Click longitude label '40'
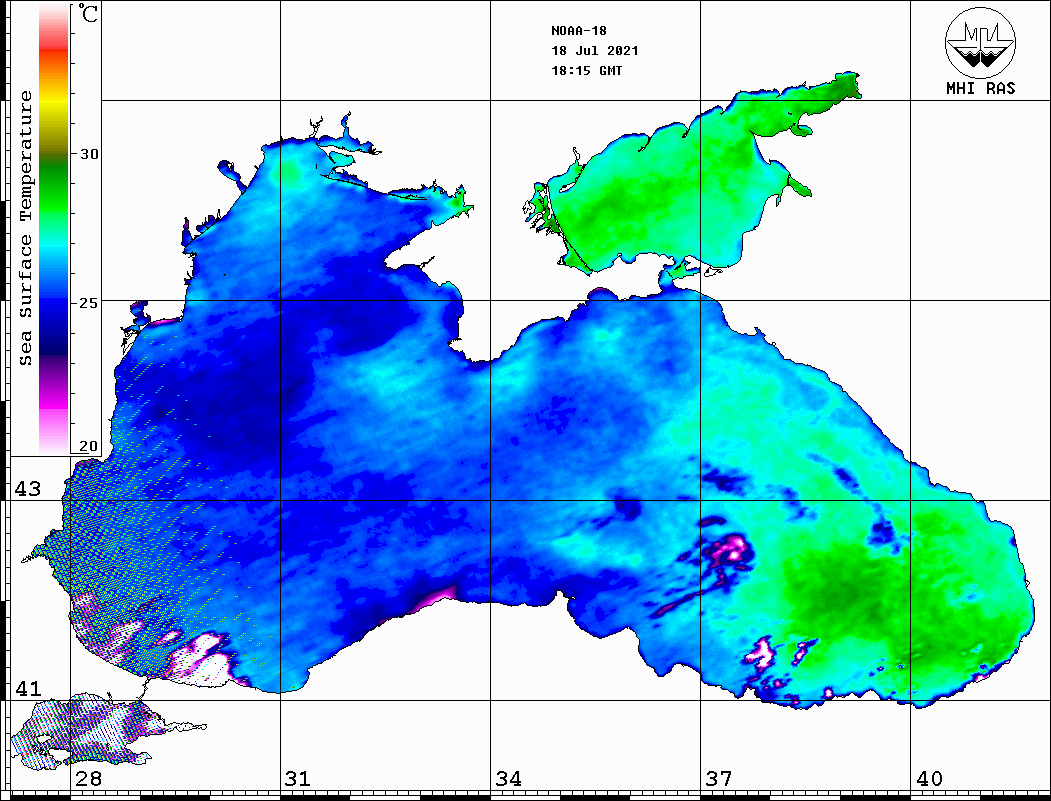The height and width of the screenshot is (801, 1051). click(929, 779)
